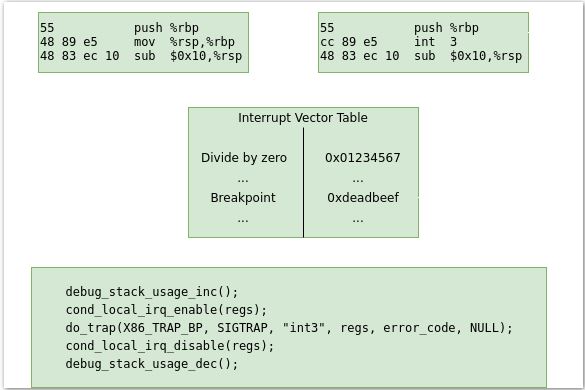Click 'sub $0x10,%rsp' in the right box
The width and height of the screenshot is (585, 390).
click(468, 56)
